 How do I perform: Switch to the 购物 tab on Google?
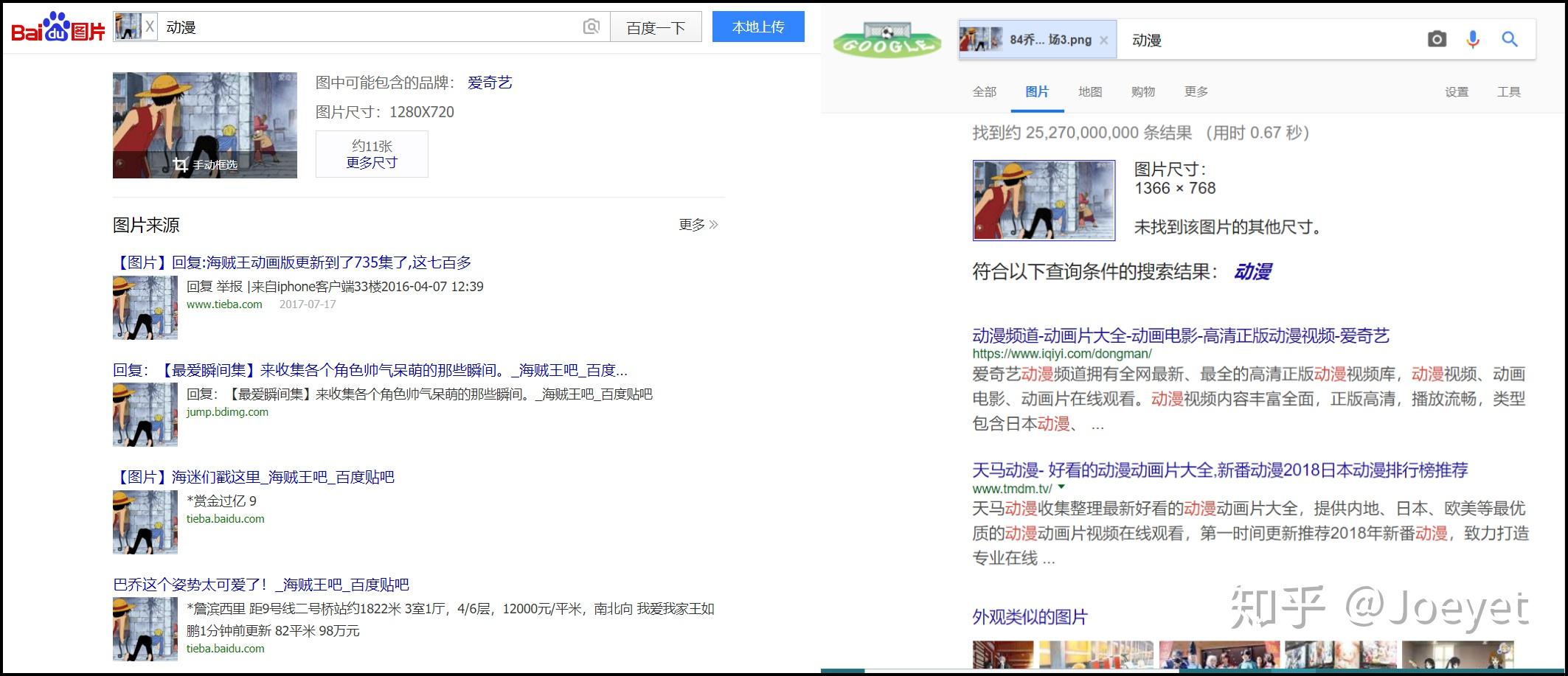pyautogui.click(x=1142, y=91)
